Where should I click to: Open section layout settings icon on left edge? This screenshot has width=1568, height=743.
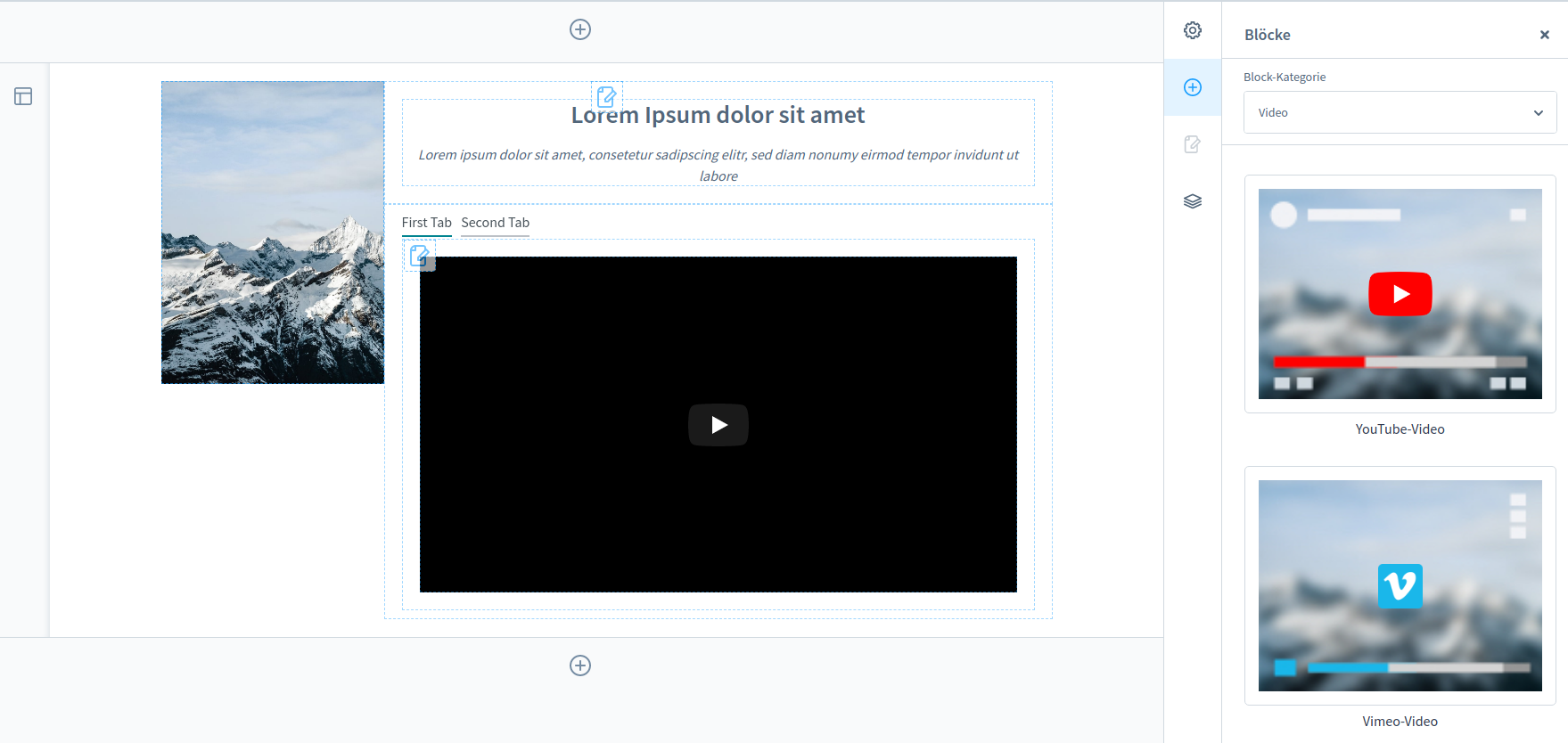[x=23, y=96]
